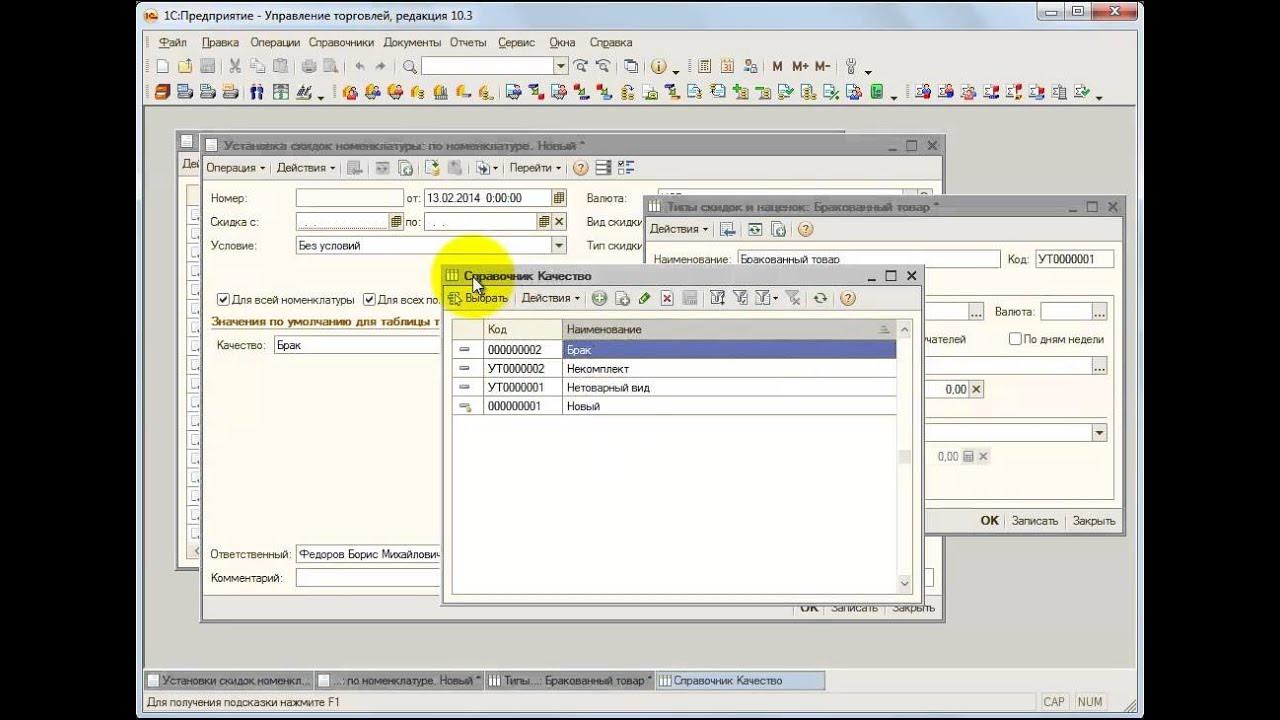The width and height of the screenshot is (1280, 720).
Task: Toggle the Для всей номенклатуры checkbox
Action: pyautogui.click(x=224, y=299)
